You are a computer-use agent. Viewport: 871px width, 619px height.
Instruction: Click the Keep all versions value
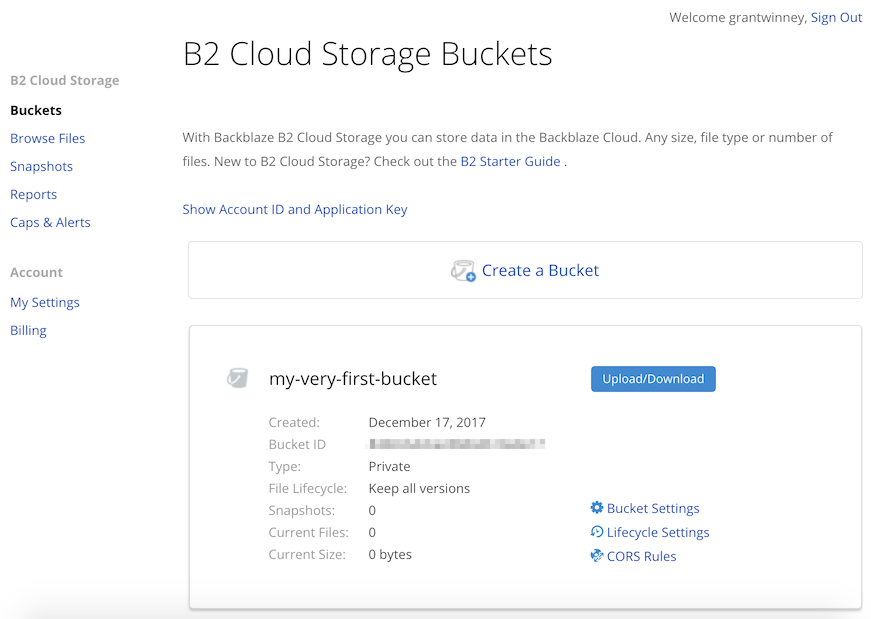[419, 488]
